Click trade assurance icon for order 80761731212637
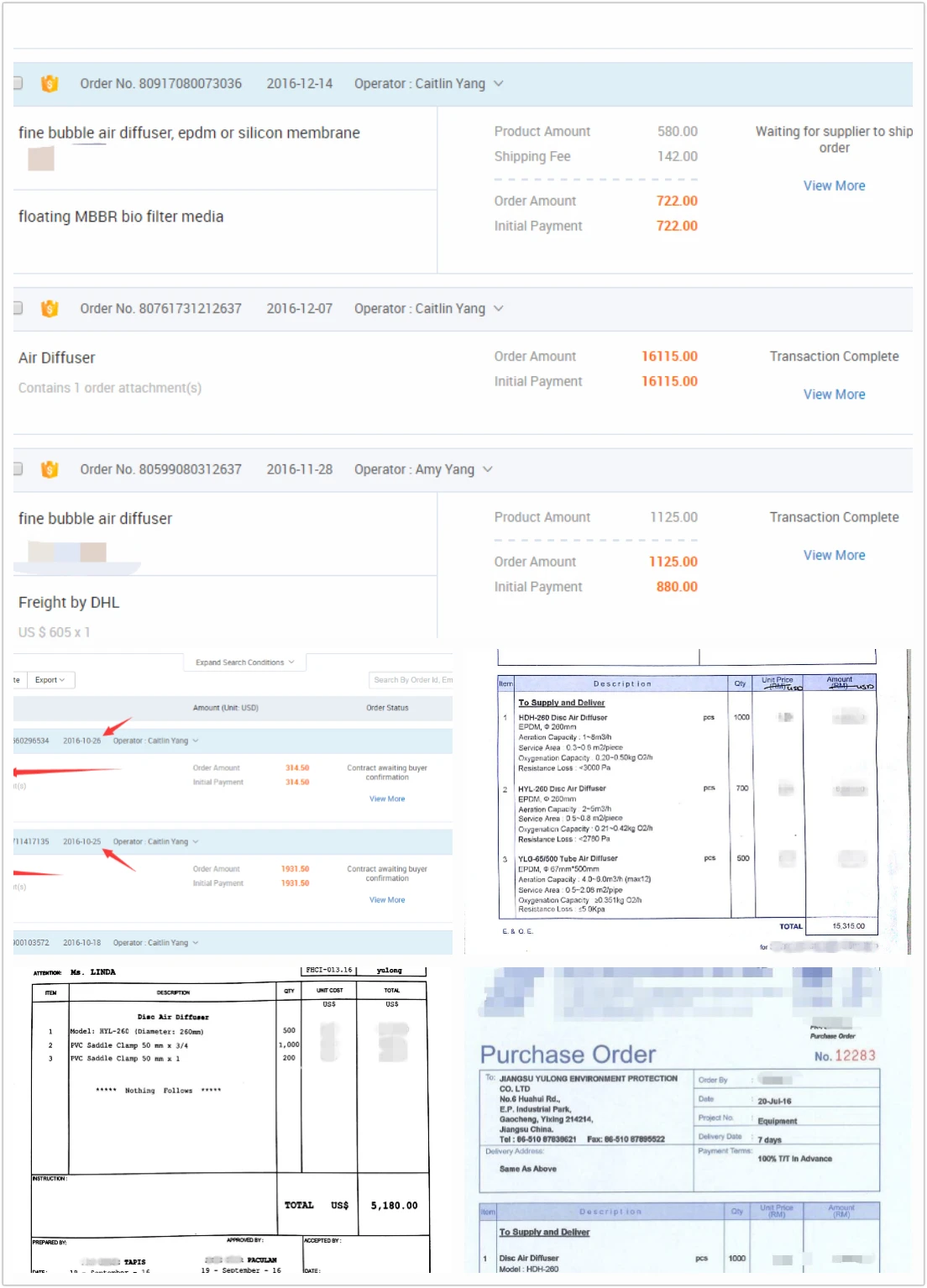Screen dimensions: 927x1288 click(x=50, y=309)
